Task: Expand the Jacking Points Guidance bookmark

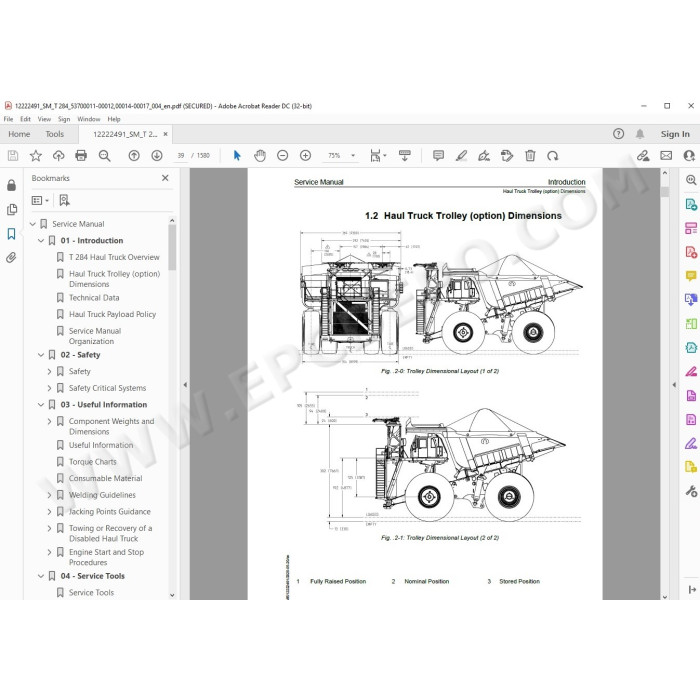Action: pyautogui.click(x=49, y=512)
